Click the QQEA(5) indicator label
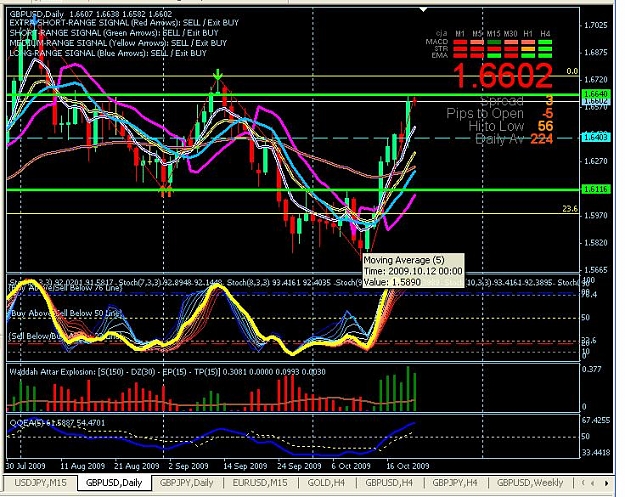Image resolution: width=625 pixels, height=497 pixels. pos(57,422)
